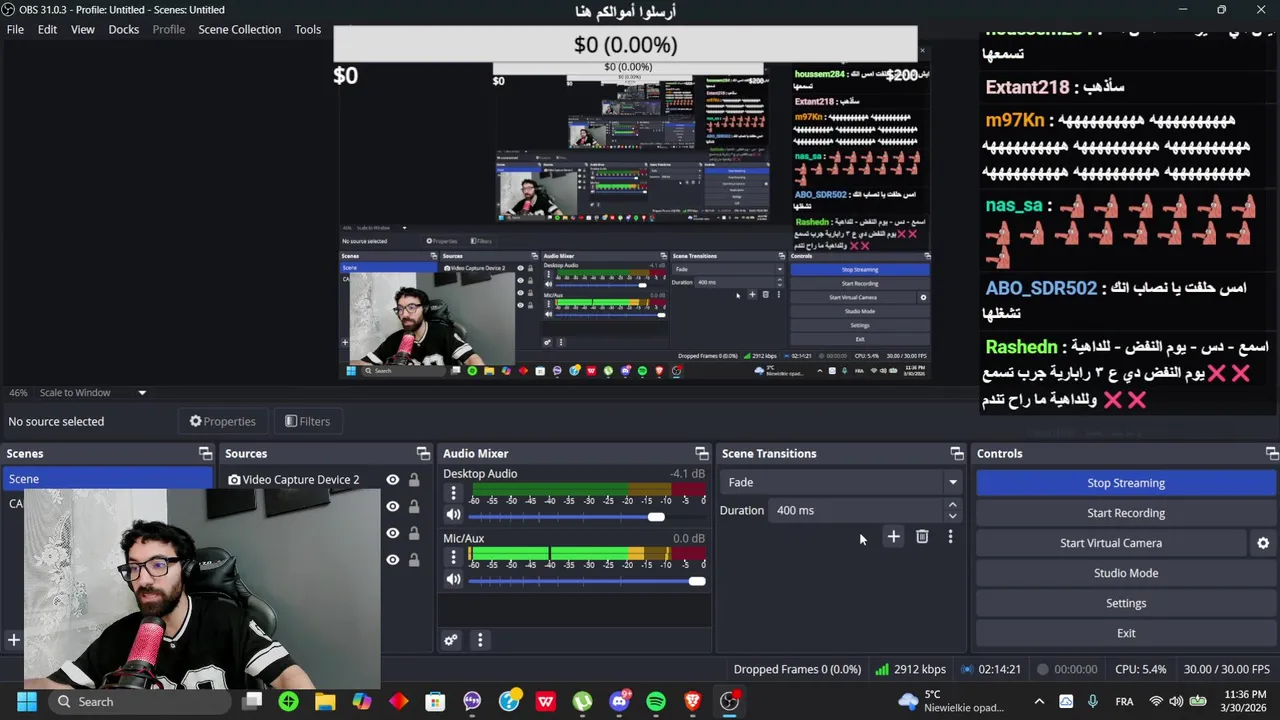The image size is (1280, 720).
Task: Open source Properties button
Action: [223, 422]
